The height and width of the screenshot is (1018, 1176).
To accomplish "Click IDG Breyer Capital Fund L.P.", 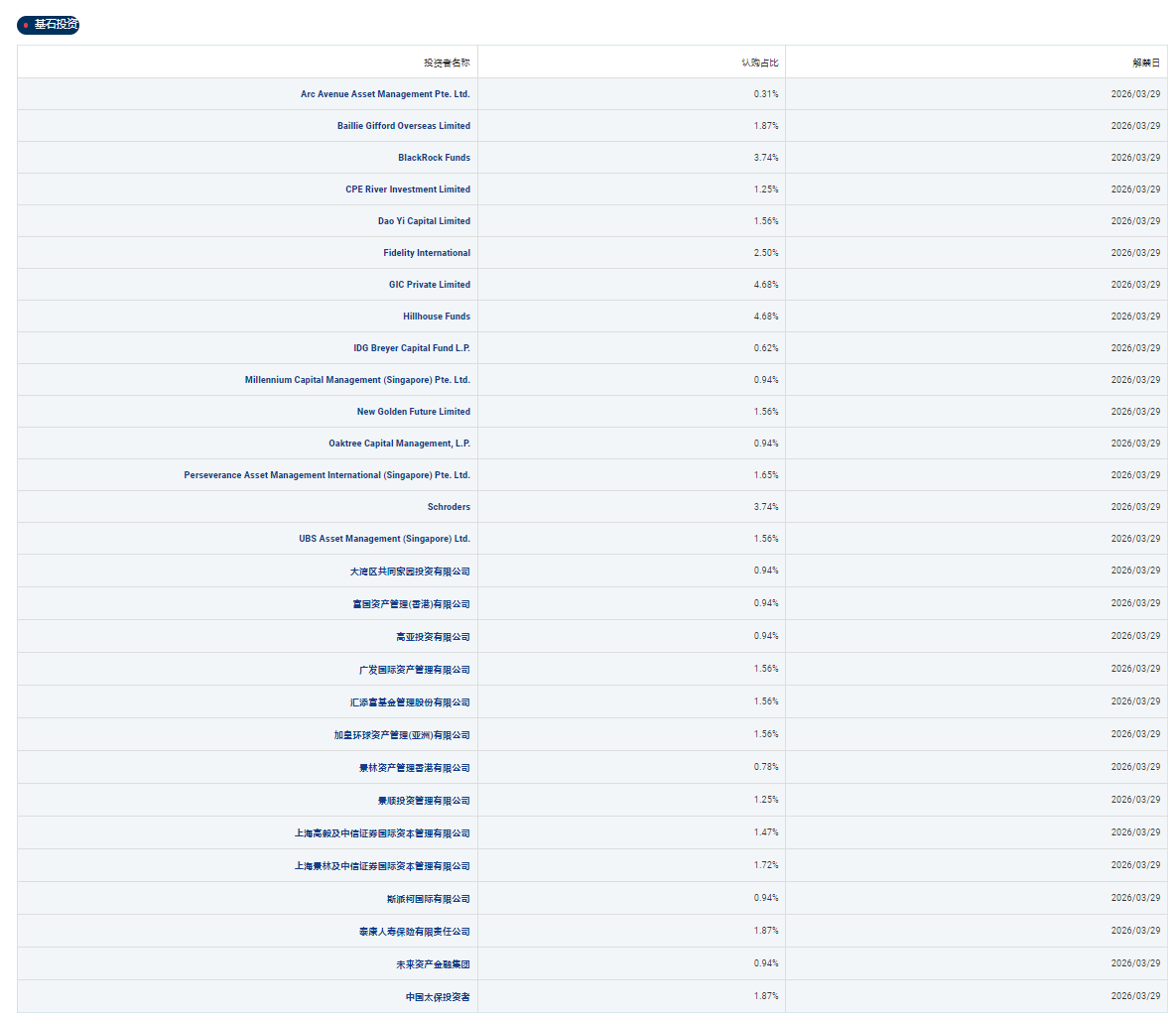I will [412, 348].
